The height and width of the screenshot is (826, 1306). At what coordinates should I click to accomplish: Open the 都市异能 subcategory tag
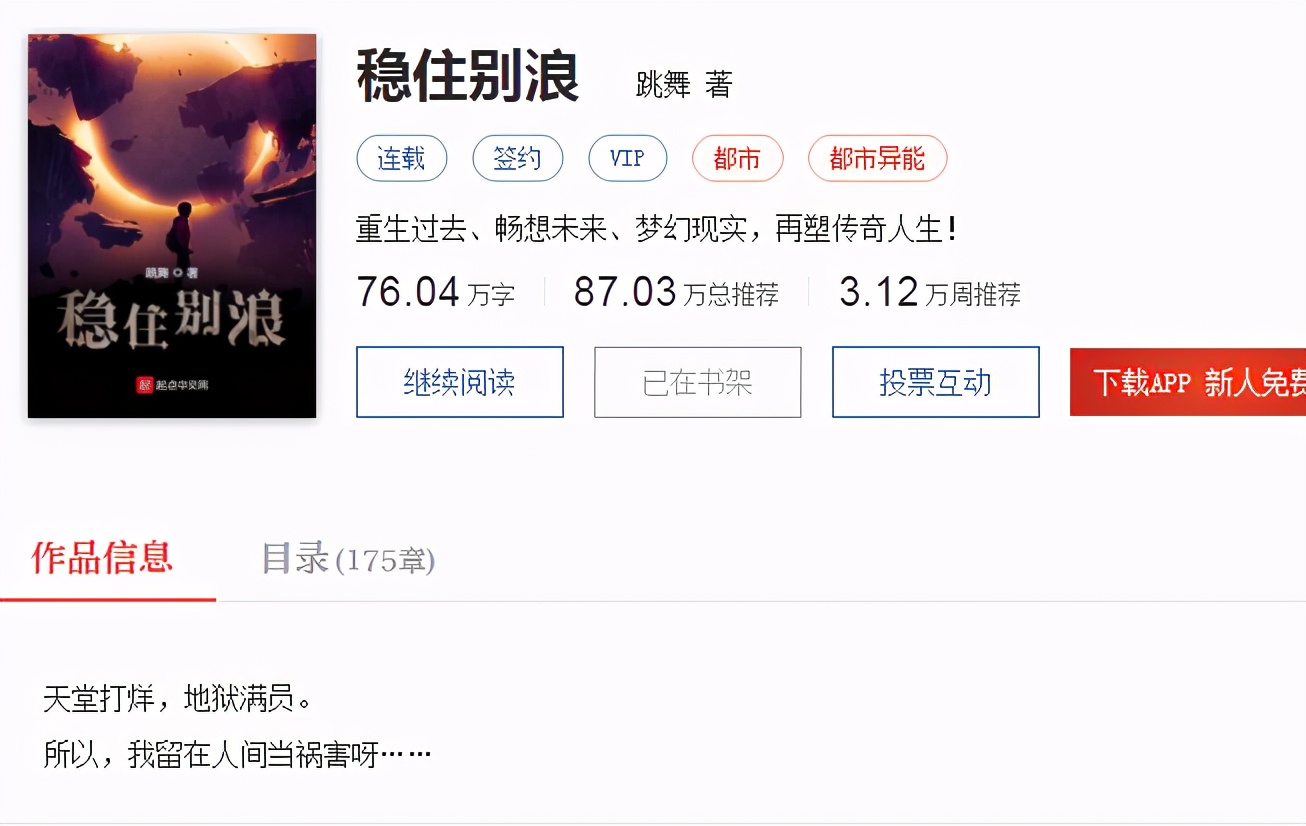pos(878,158)
